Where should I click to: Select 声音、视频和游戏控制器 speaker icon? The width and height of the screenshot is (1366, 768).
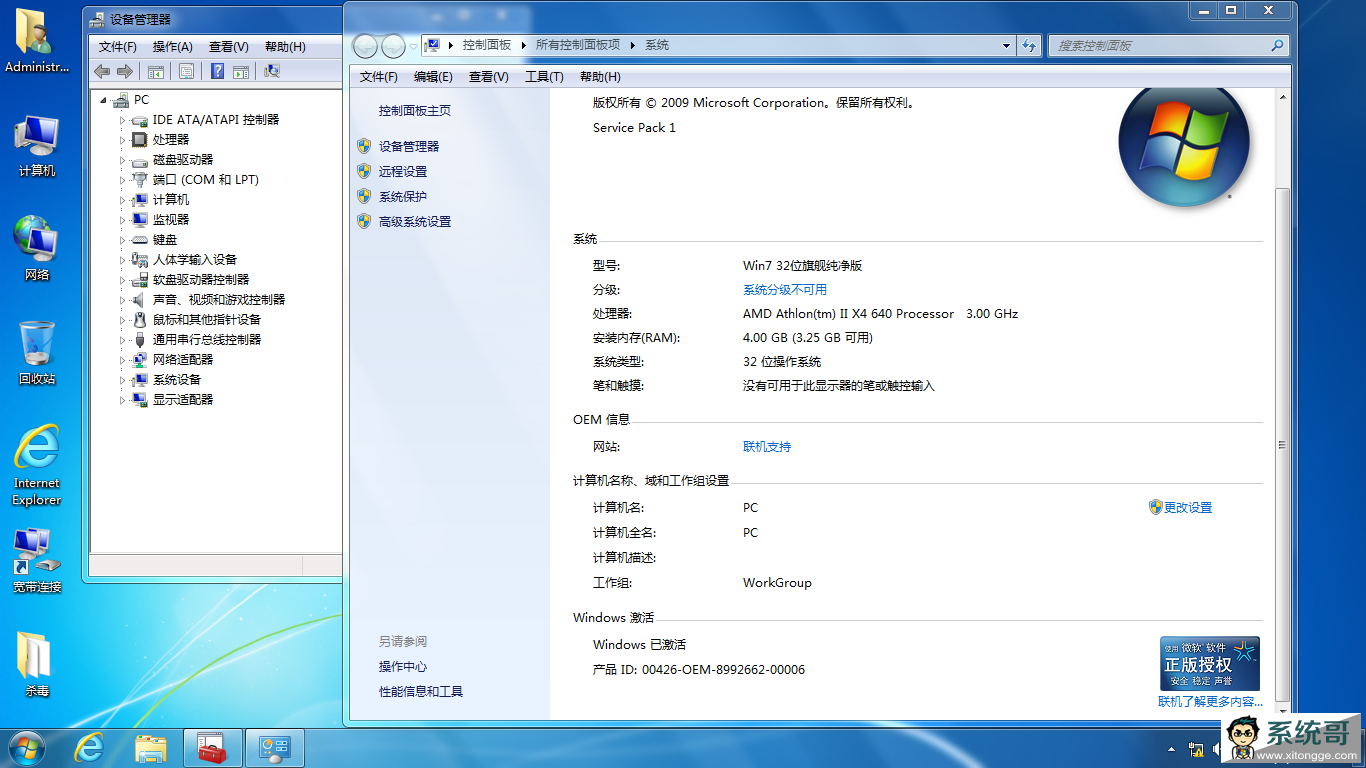click(x=140, y=300)
